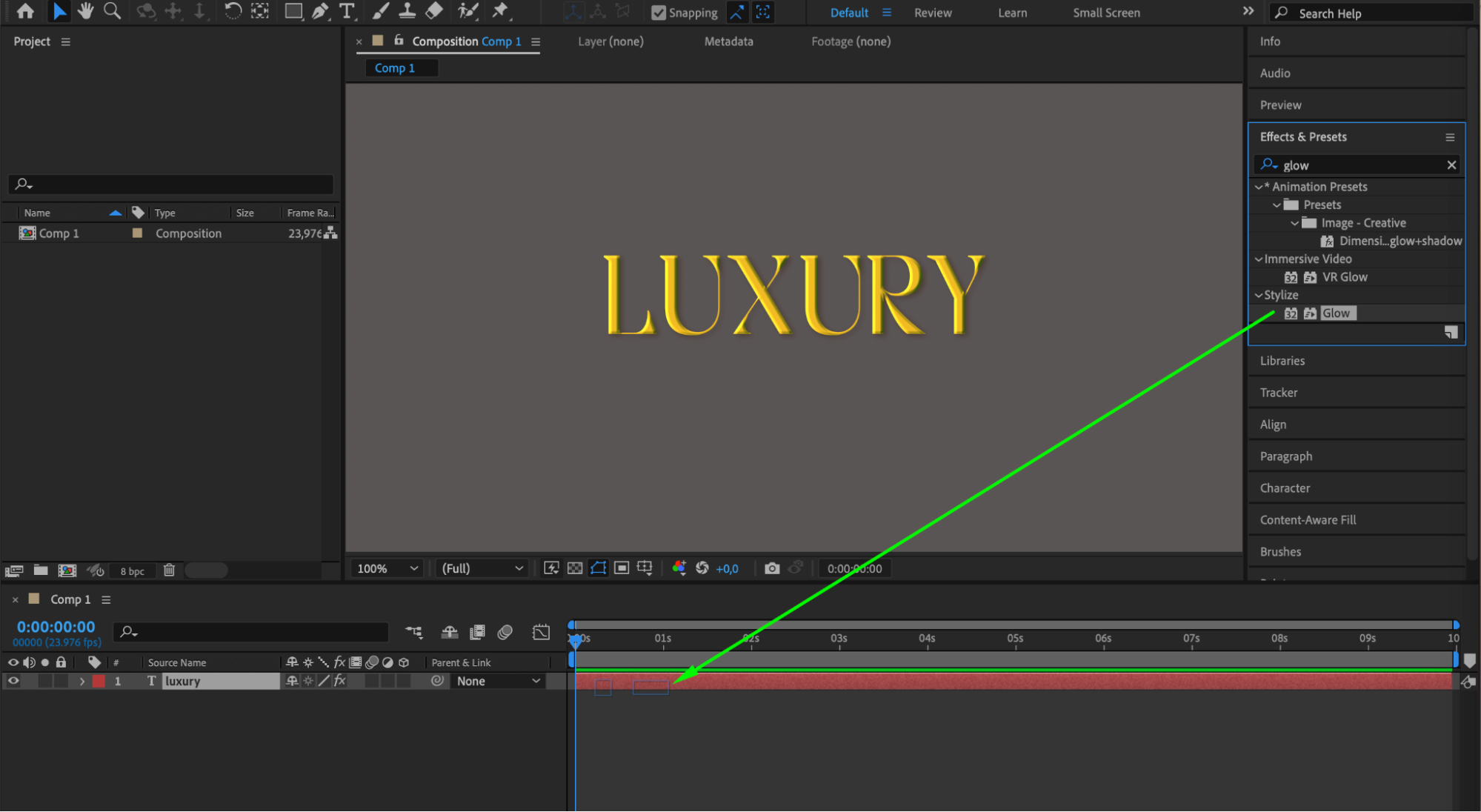Toggle the Snapping checkbox
The height and width of the screenshot is (812, 1481).
(x=659, y=13)
